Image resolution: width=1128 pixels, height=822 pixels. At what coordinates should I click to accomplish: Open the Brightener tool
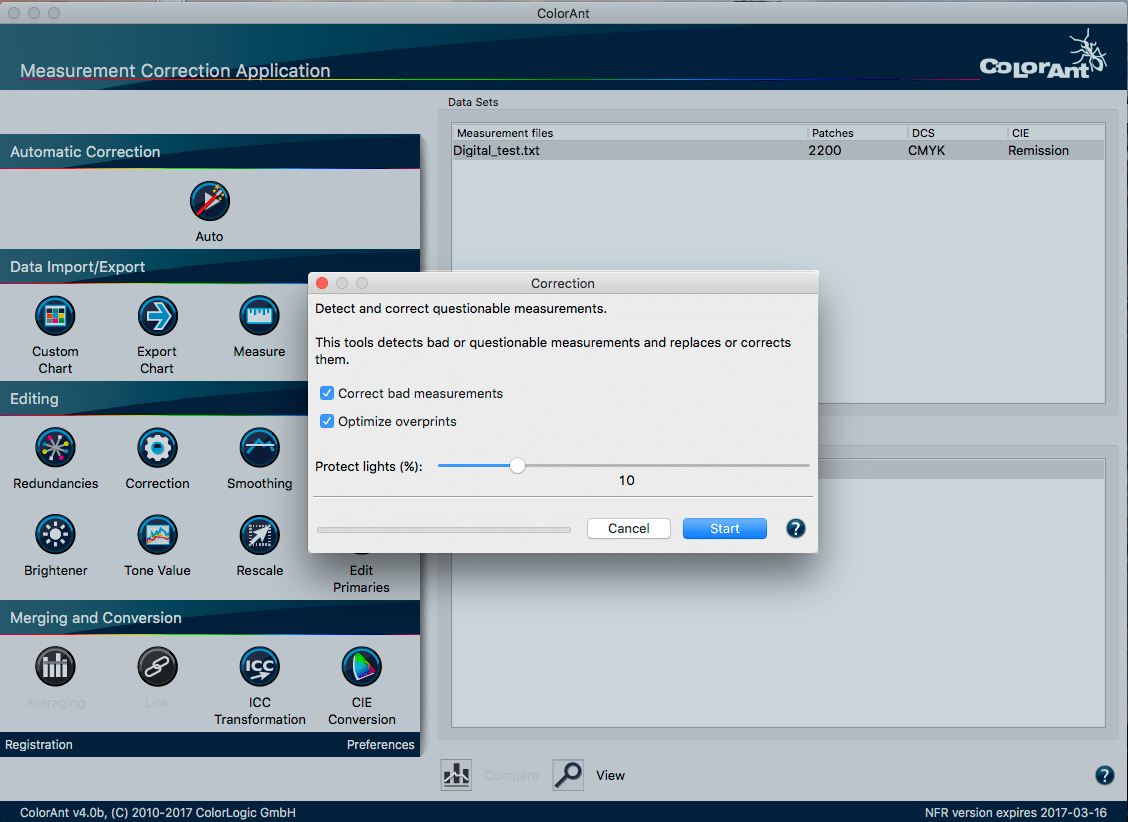55,535
